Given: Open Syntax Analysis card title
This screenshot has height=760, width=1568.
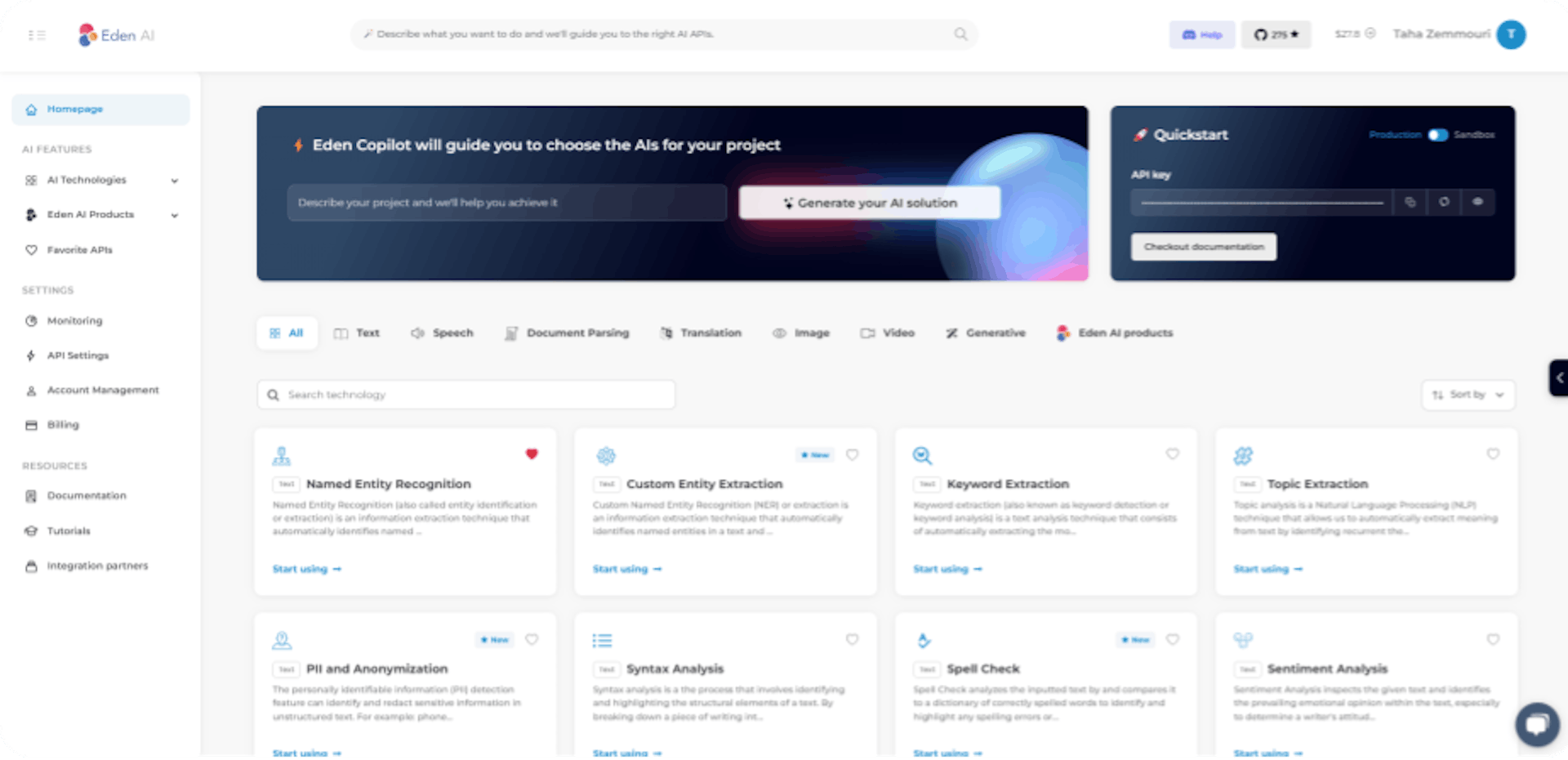Looking at the screenshot, I should [x=675, y=669].
